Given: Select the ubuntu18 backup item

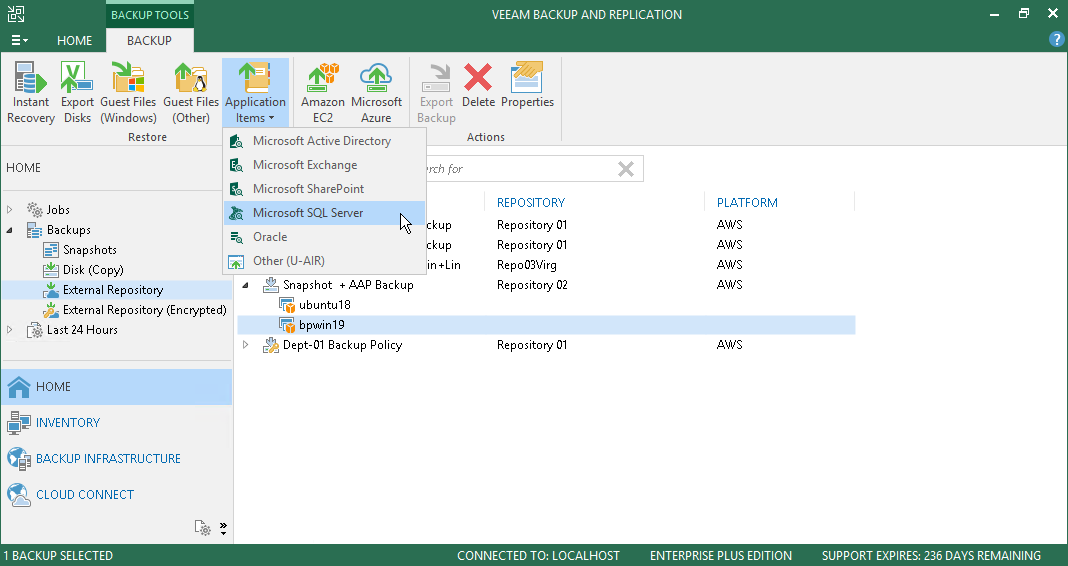Looking at the screenshot, I should 546,304.
